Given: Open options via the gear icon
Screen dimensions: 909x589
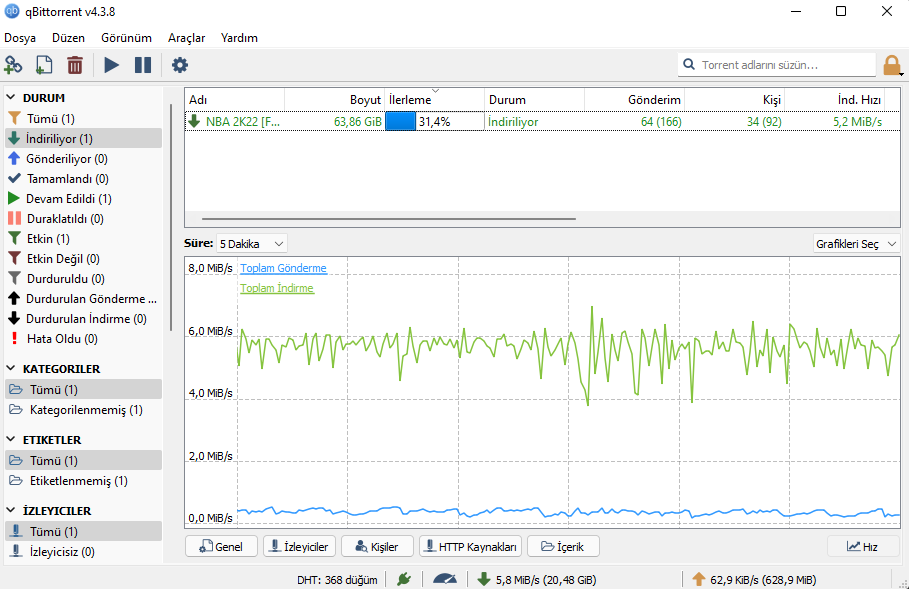Looking at the screenshot, I should pyautogui.click(x=180, y=65).
